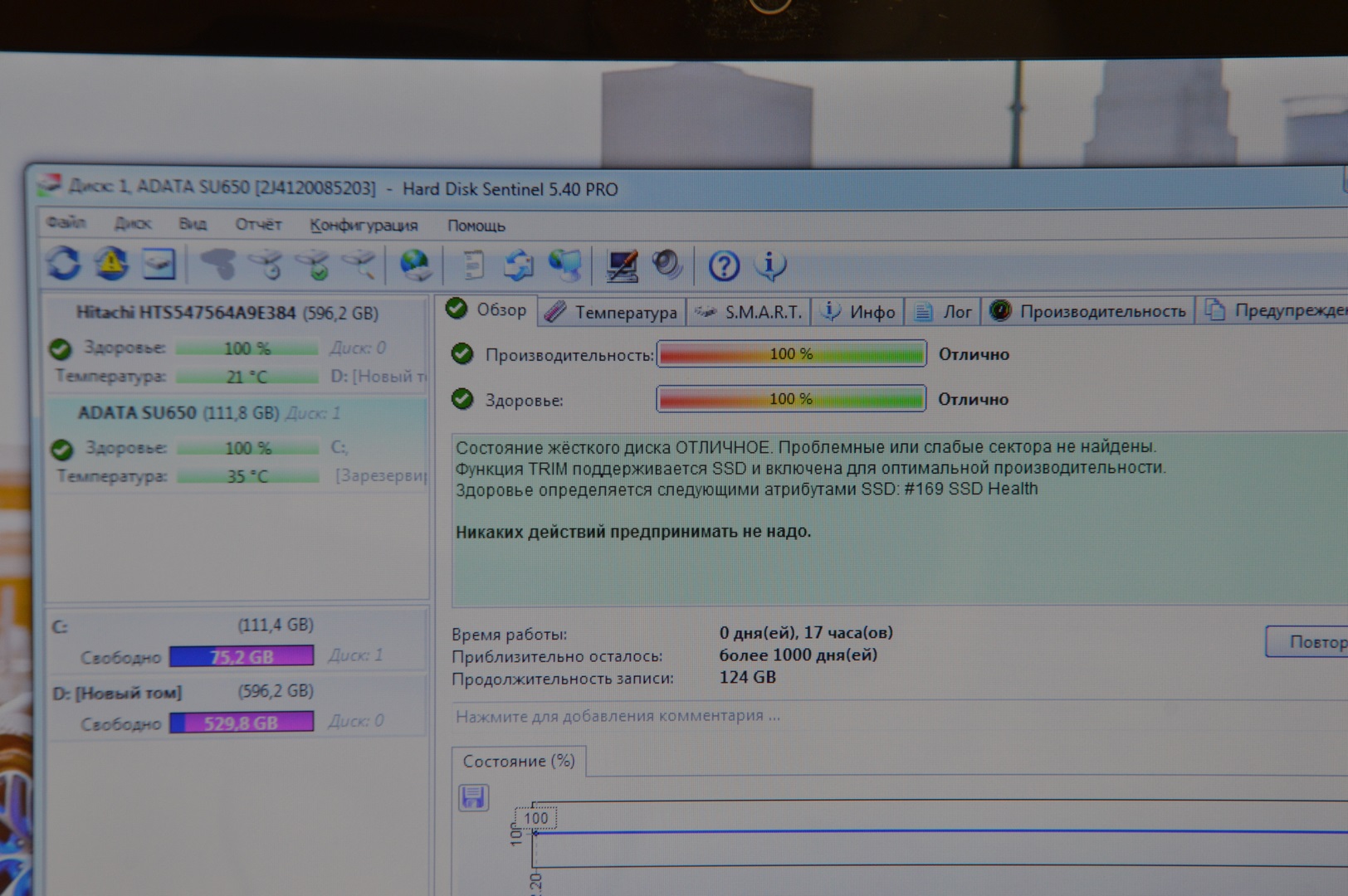This screenshot has height=896, width=1348.
Task: Click the green check next to Производительность
Action: [x=462, y=355]
